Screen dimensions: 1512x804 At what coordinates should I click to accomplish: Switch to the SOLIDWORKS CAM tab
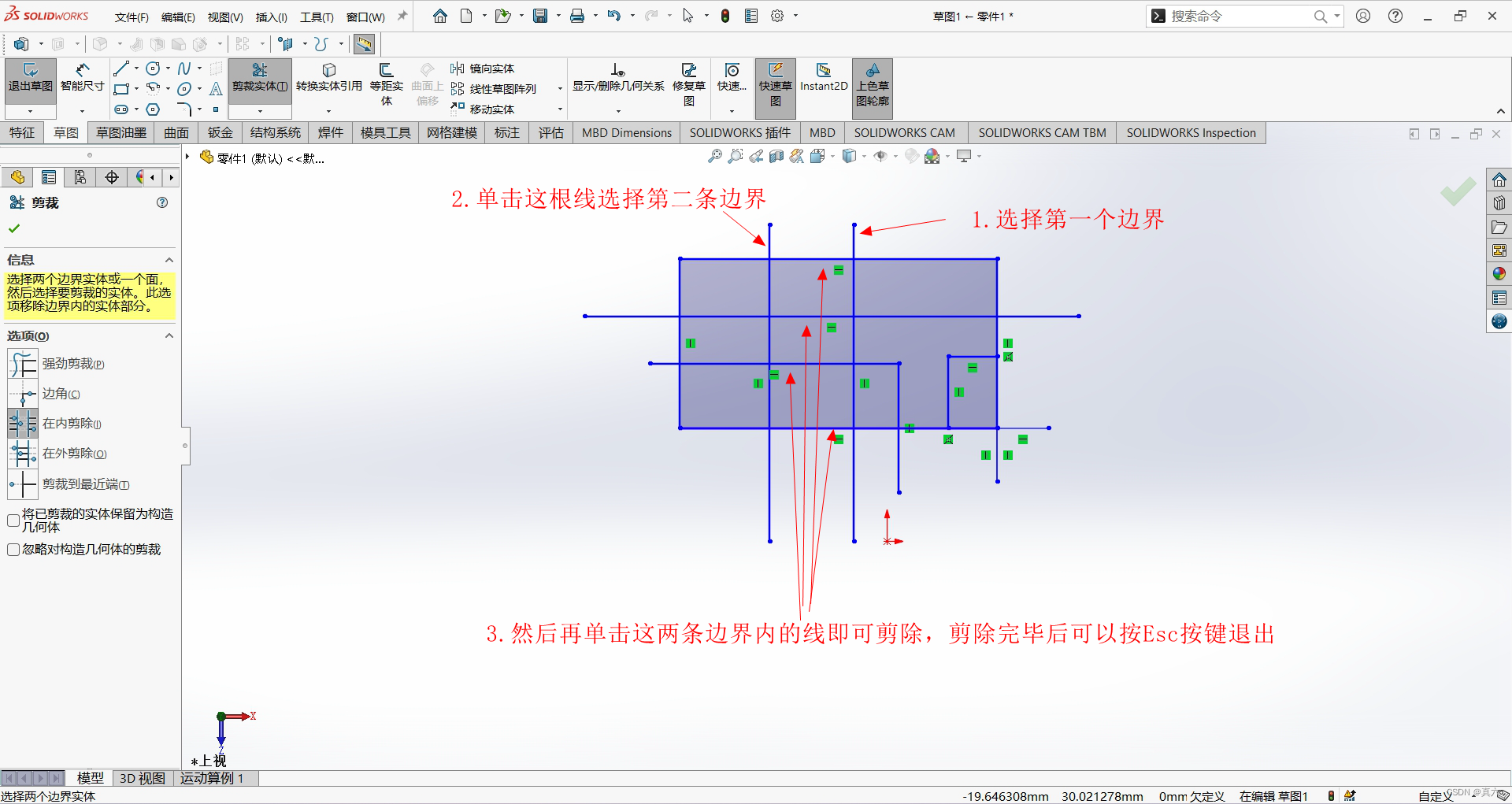coord(905,133)
